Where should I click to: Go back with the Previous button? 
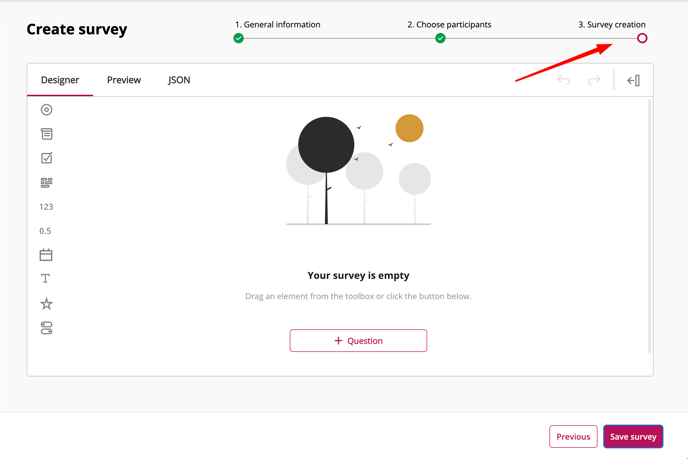coord(573,437)
